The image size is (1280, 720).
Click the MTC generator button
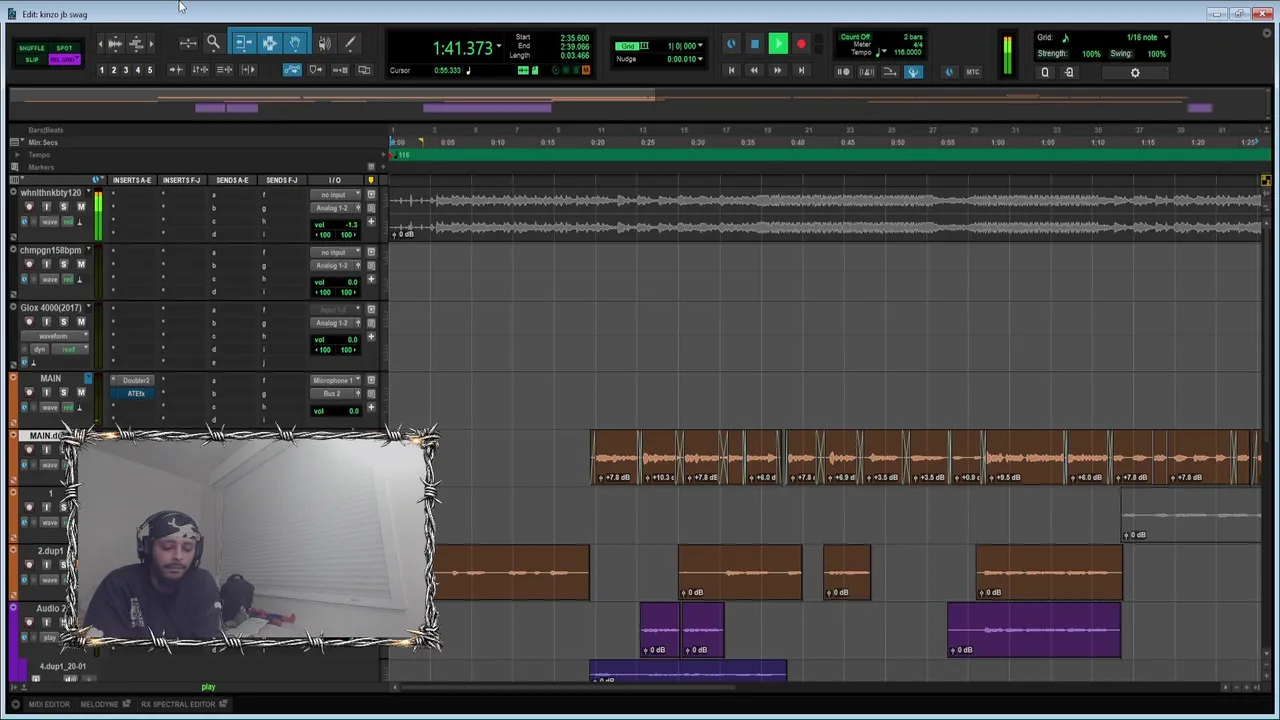[x=972, y=72]
